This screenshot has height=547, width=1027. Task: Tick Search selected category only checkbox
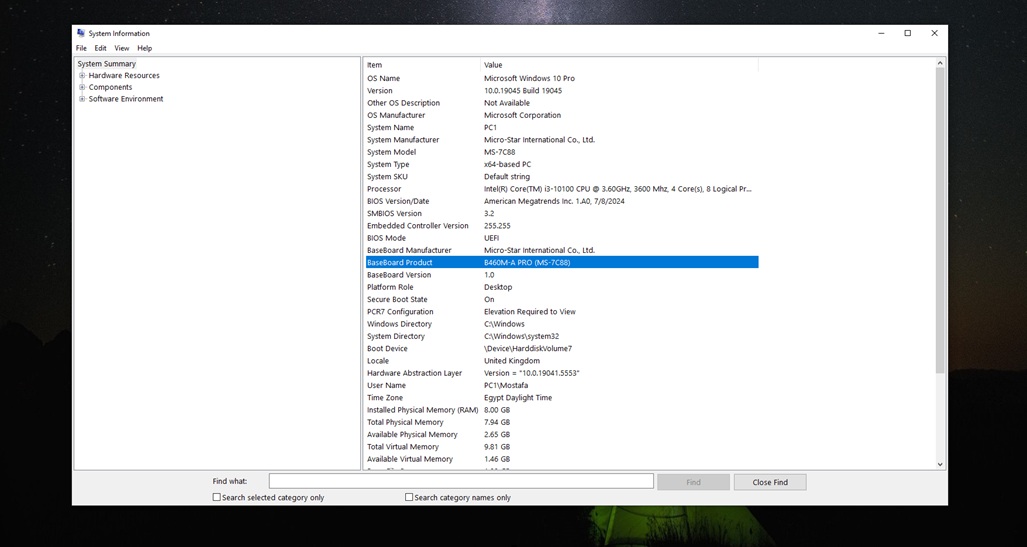point(217,497)
